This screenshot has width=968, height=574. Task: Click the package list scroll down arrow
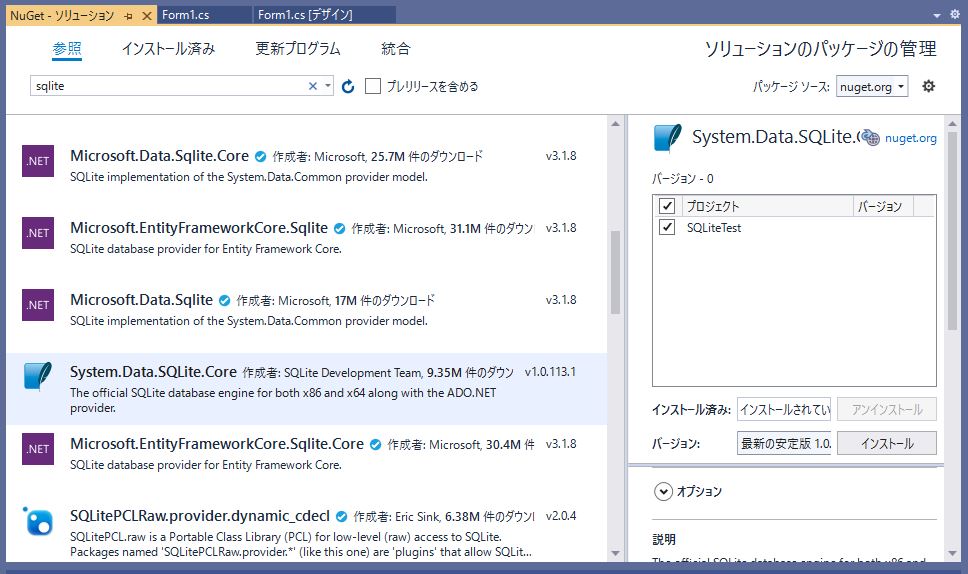pos(615,553)
